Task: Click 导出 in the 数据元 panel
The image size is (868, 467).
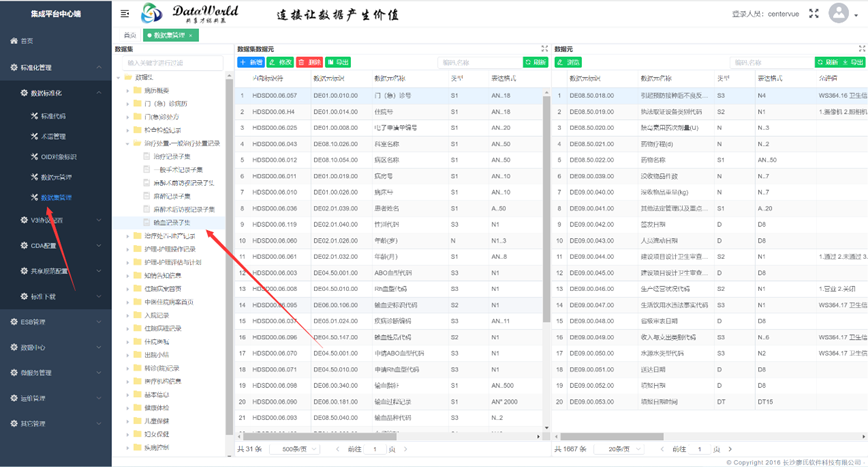Action: coord(853,63)
